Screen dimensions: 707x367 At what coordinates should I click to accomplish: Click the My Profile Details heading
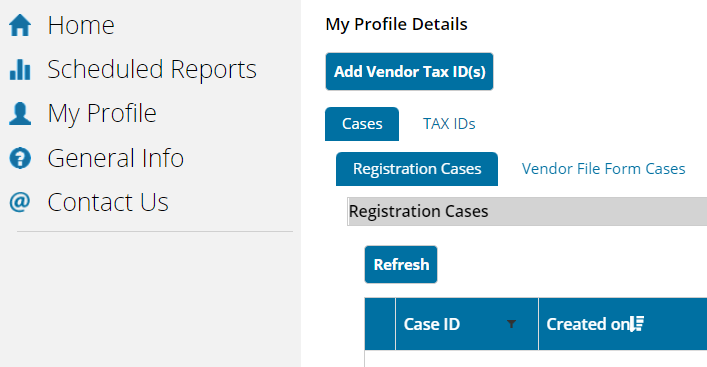click(x=396, y=24)
